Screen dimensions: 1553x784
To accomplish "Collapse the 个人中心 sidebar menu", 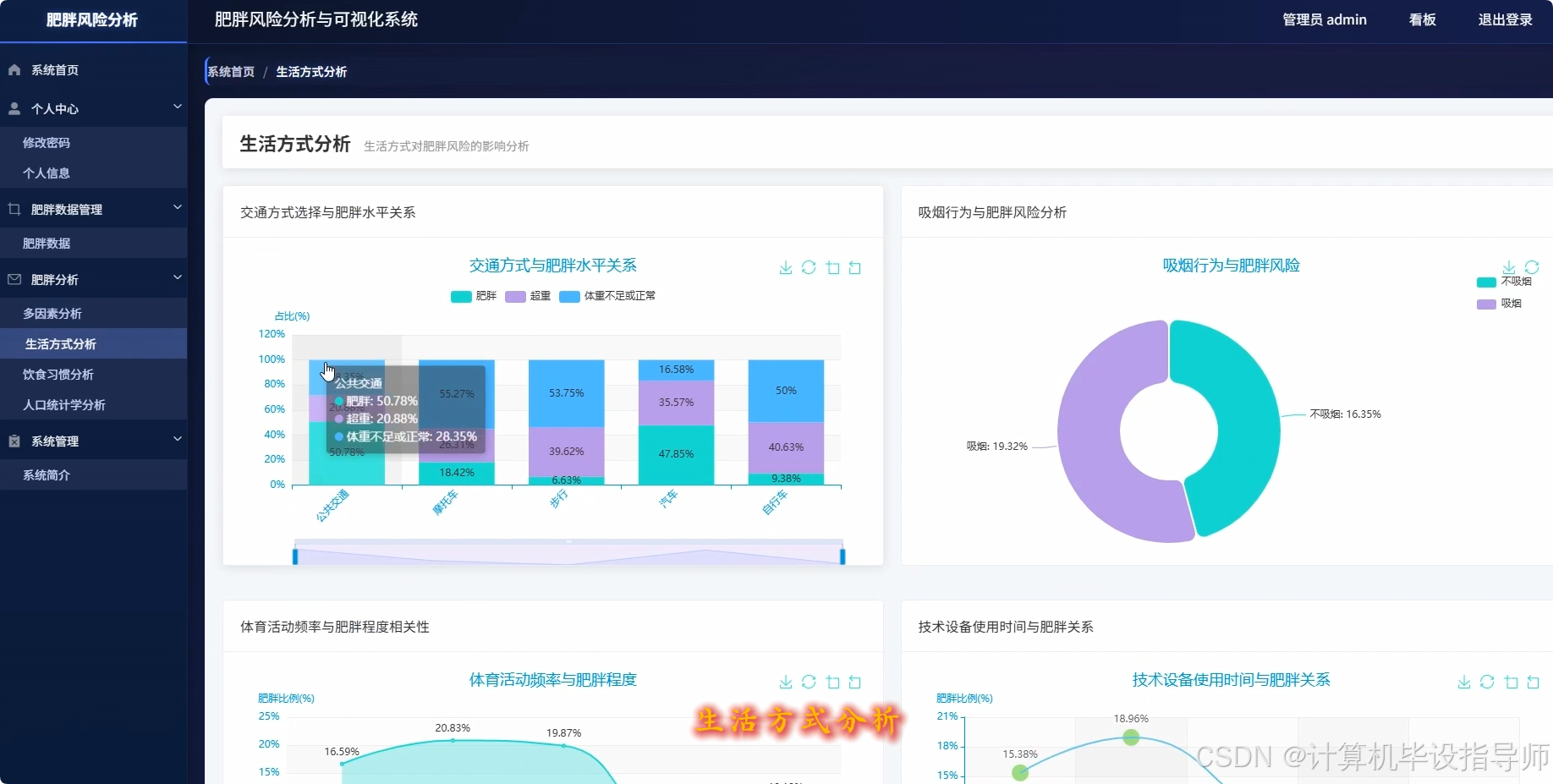I will pos(93,108).
